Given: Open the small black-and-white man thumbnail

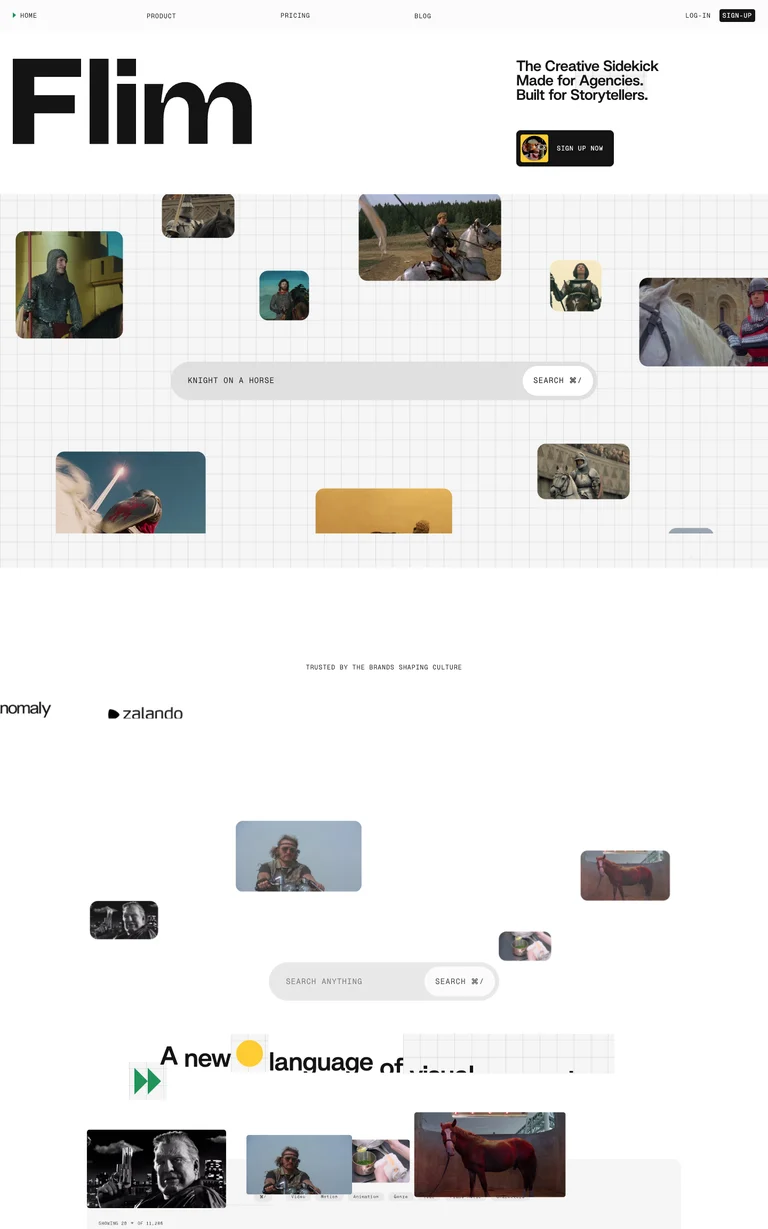Looking at the screenshot, I should (124, 920).
